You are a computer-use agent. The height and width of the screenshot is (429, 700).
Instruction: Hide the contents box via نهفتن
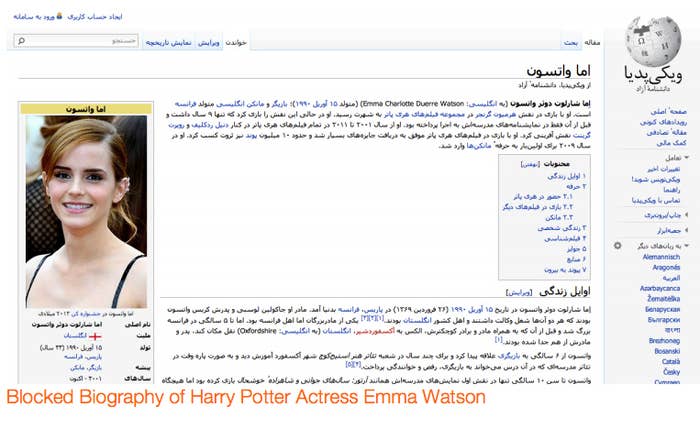[530, 164]
